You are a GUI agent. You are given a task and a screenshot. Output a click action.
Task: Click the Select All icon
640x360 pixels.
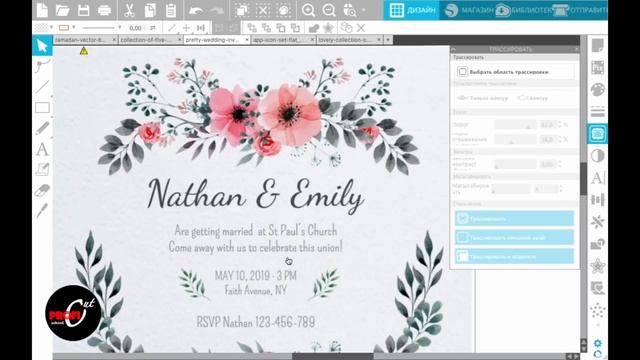(242, 10)
